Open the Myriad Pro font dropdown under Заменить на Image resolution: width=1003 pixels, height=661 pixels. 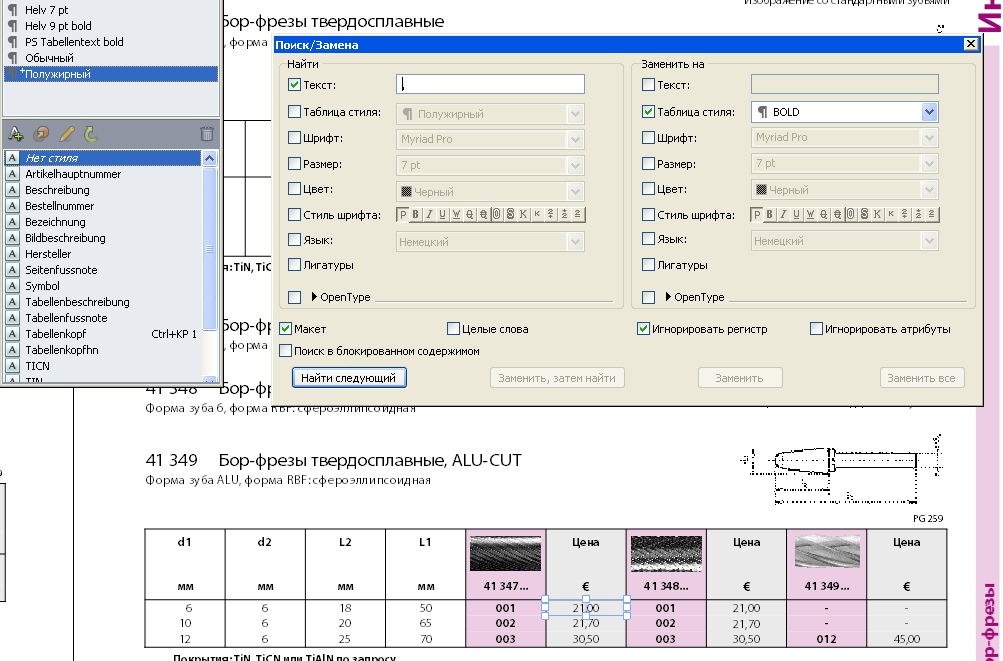click(x=929, y=138)
